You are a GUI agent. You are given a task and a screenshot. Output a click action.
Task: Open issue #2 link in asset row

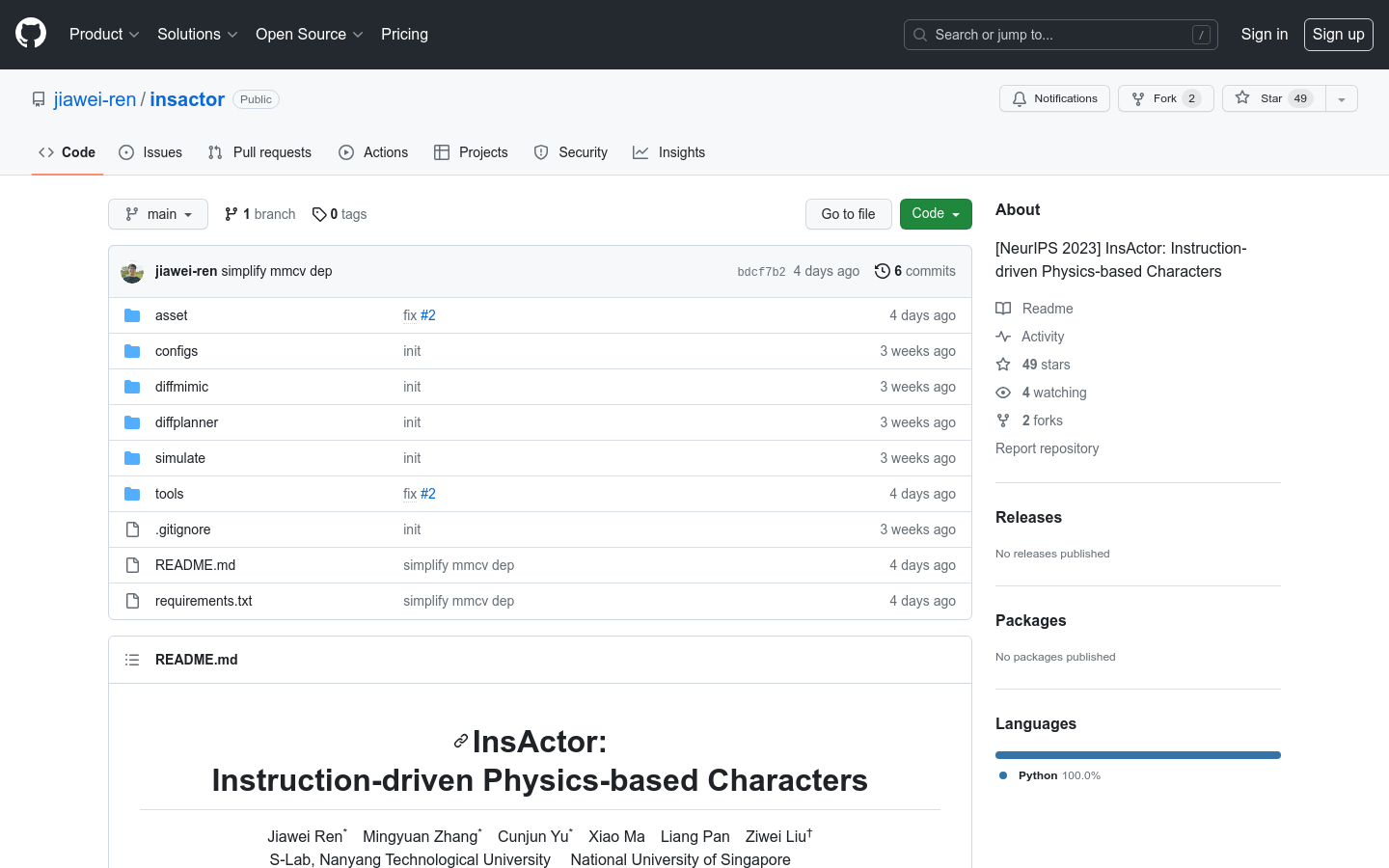(428, 315)
